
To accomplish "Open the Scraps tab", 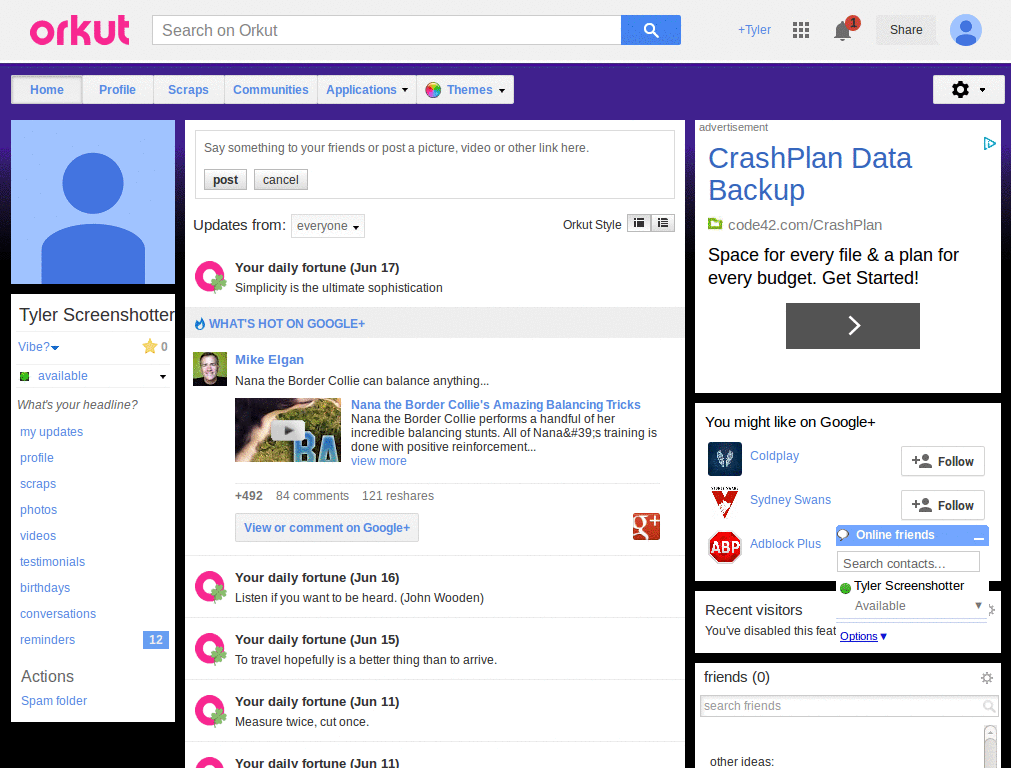I will pos(188,90).
